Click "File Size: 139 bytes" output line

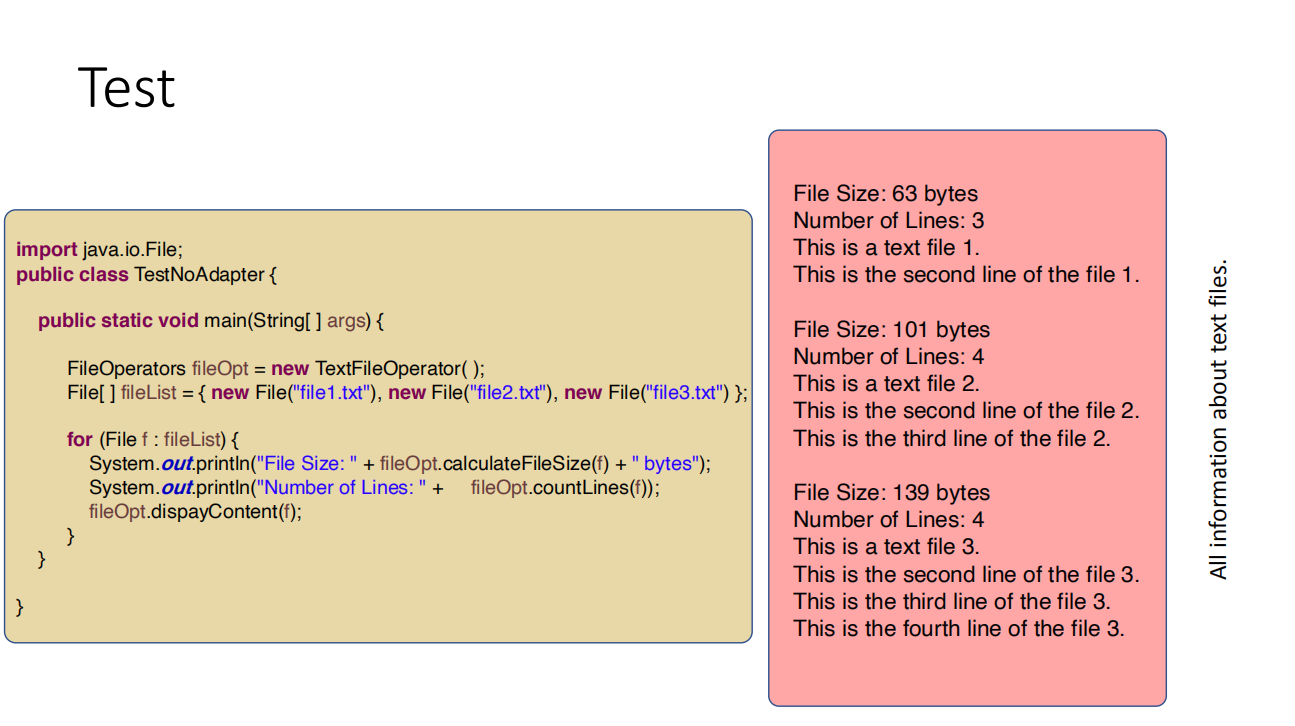[892, 492]
